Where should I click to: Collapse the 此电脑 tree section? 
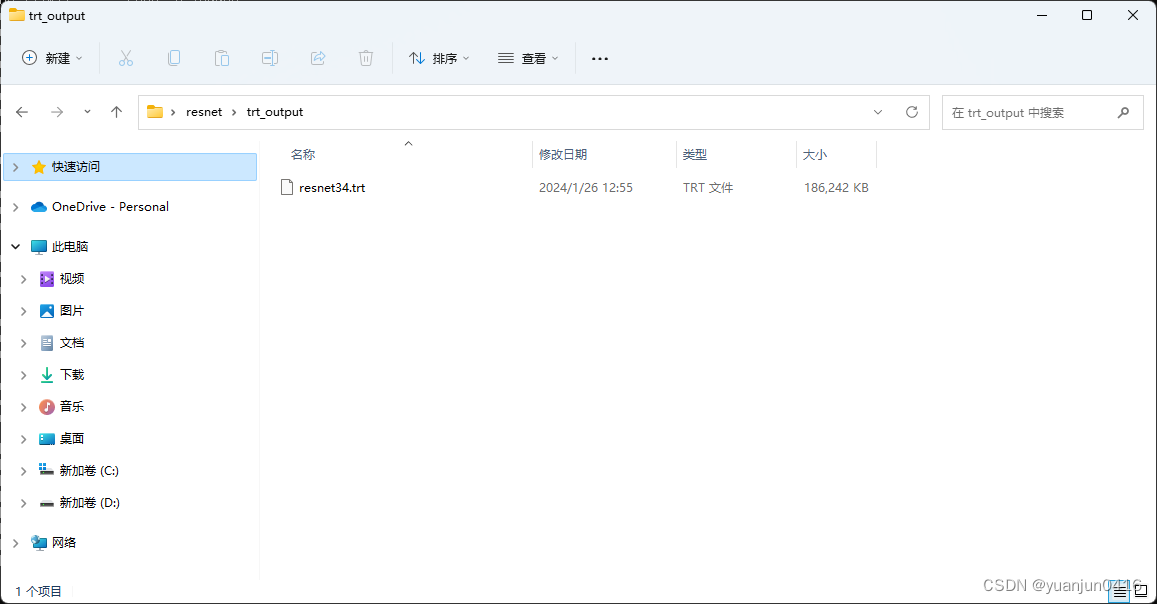click(14, 246)
